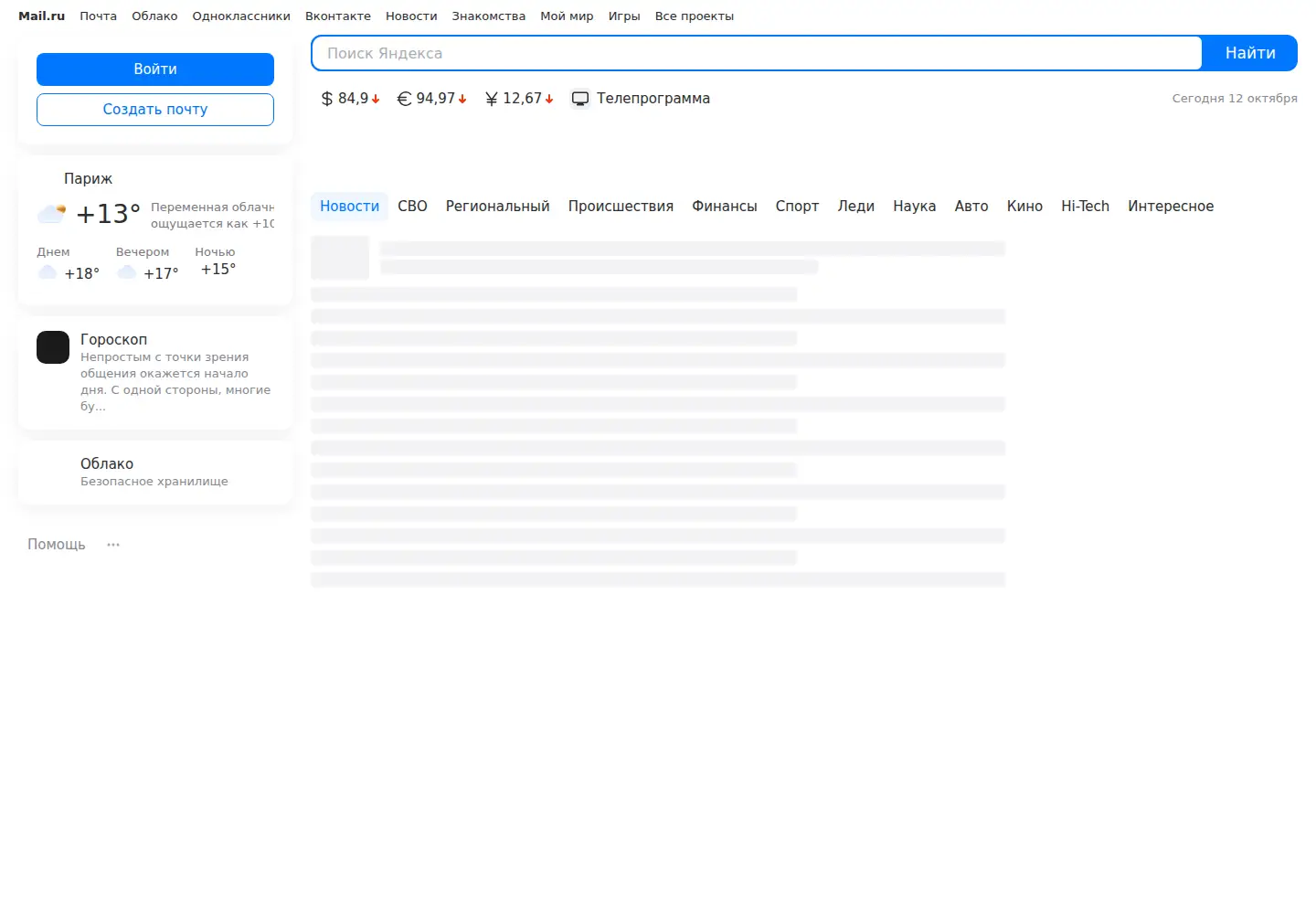Open the black horoscope icon
1316x914 pixels.
53,347
